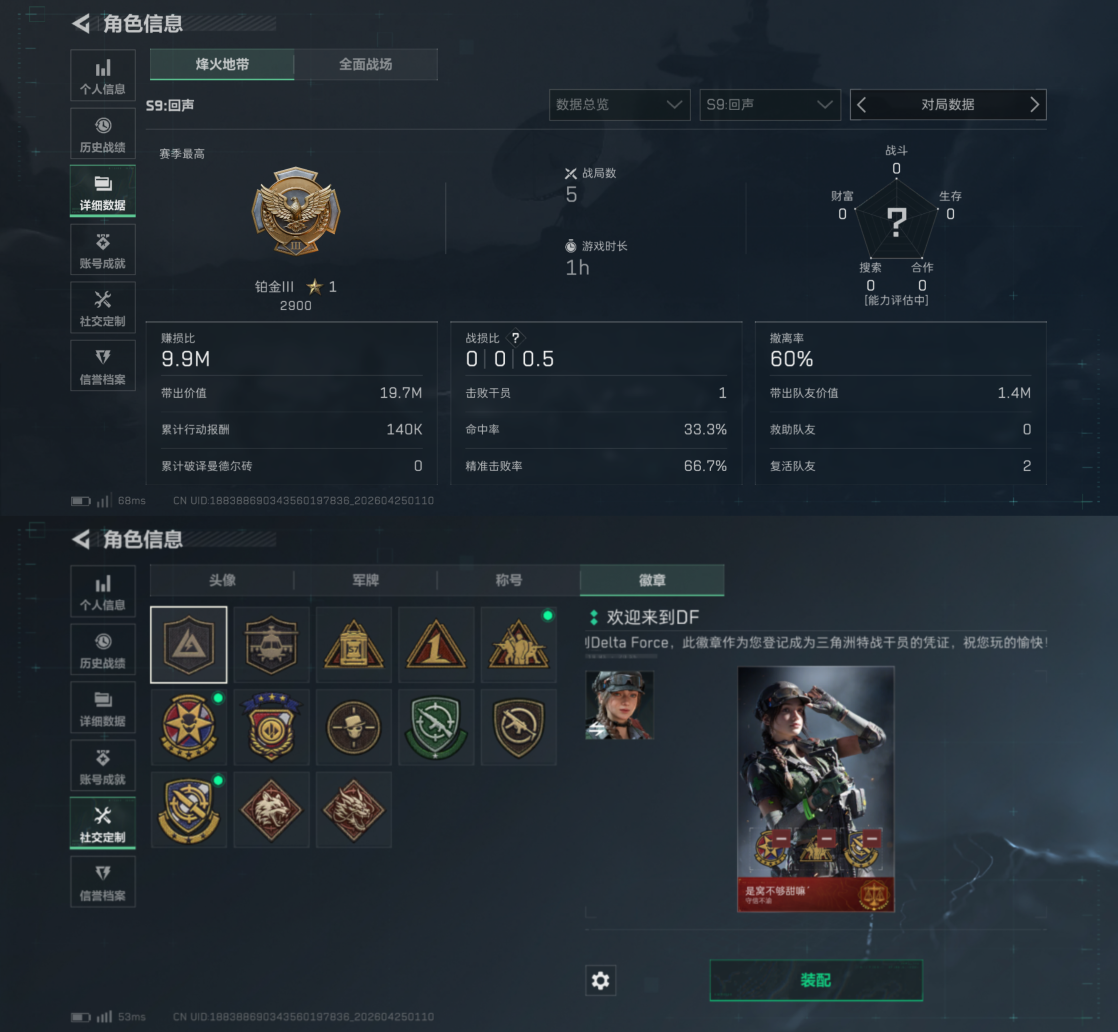The image size is (1118, 1032).
Task: Open badge settings gear icon
Action: coord(600,981)
